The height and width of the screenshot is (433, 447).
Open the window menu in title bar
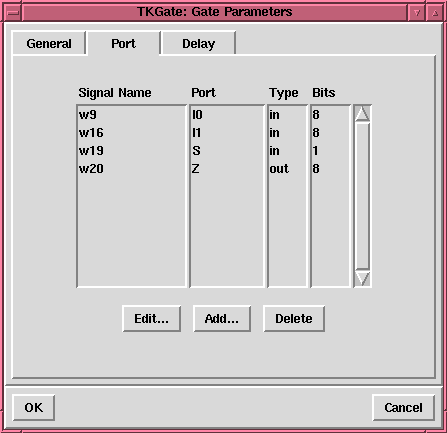pos(13,13)
